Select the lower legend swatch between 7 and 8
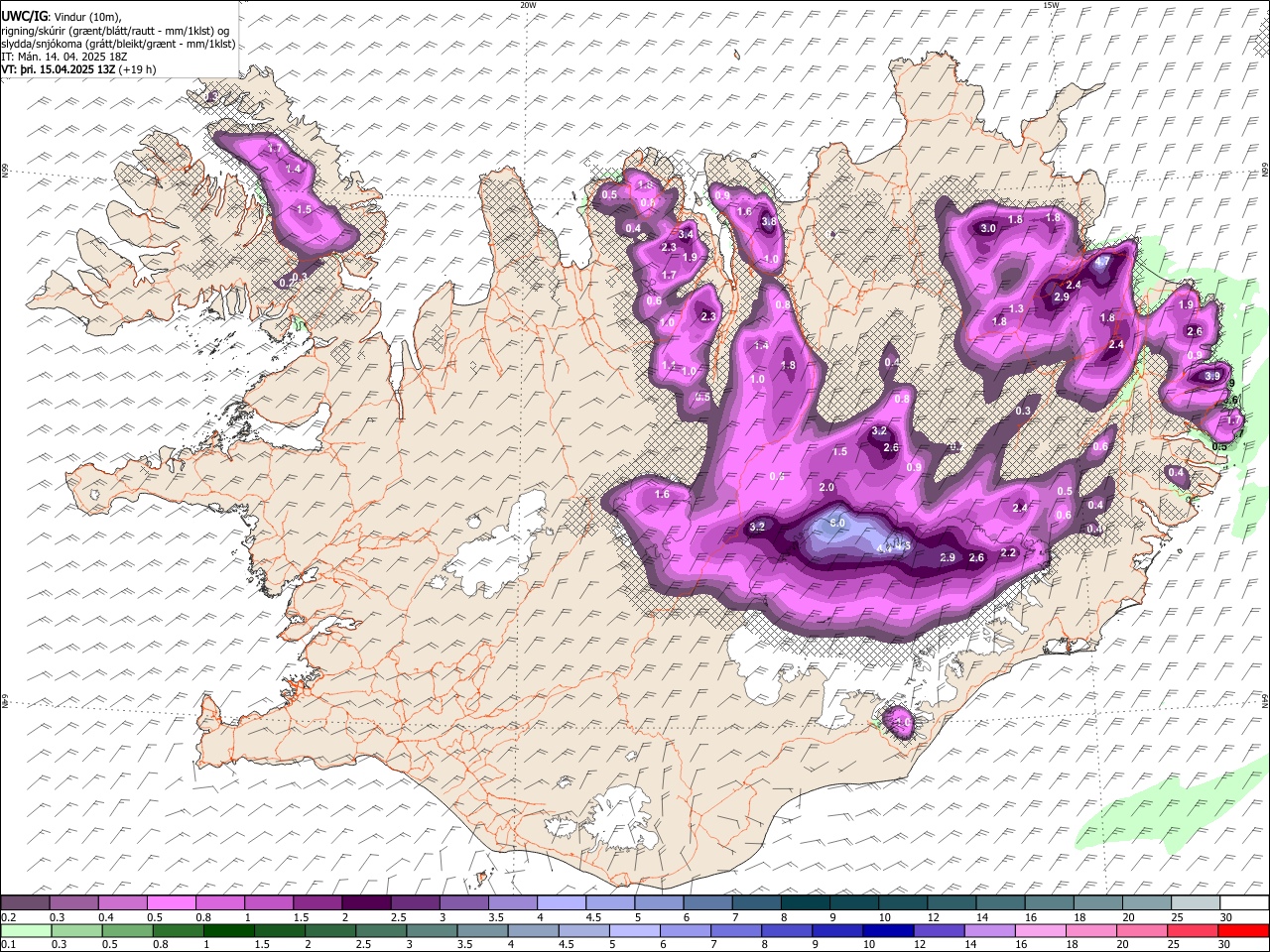Image resolution: width=1270 pixels, height=952 pixels. pos(736,930)
